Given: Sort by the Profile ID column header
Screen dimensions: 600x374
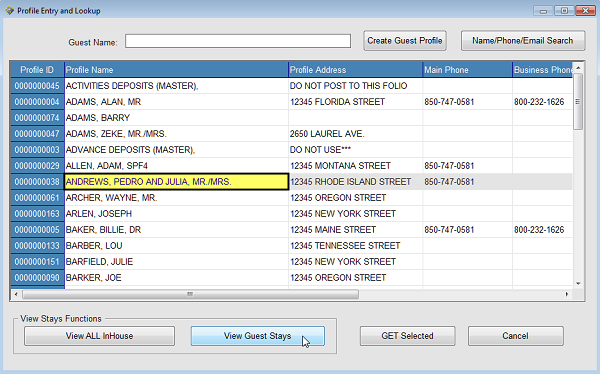Looking at the screenshot, I should coord(37,70).
